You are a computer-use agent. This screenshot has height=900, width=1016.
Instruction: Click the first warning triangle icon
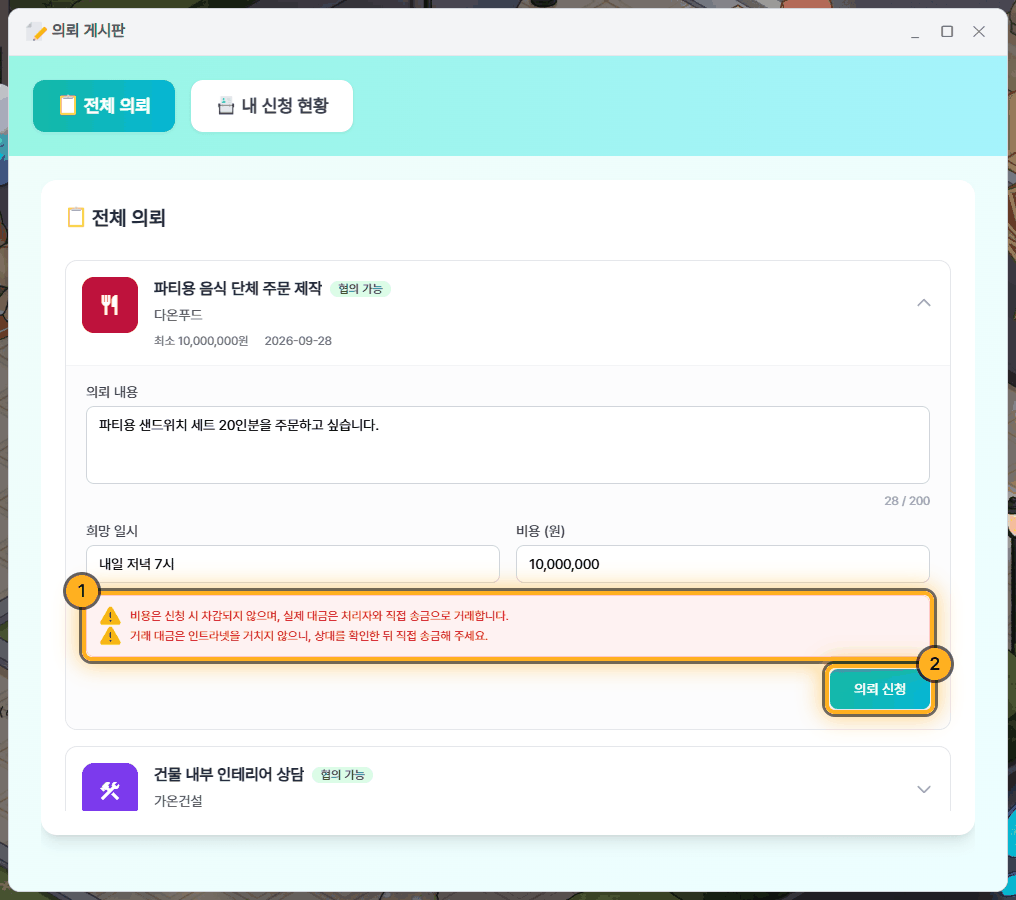pos(110,616)
